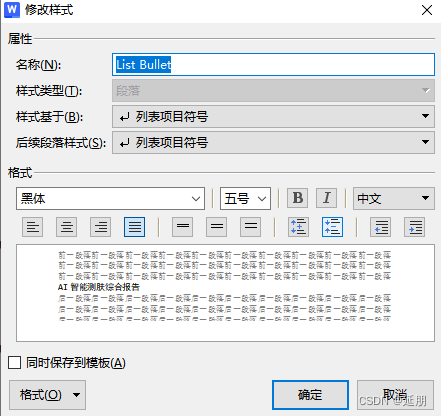Set single line spacing icon
The width and height of the screenshot is (441, 416).
[x=182, y=227]
